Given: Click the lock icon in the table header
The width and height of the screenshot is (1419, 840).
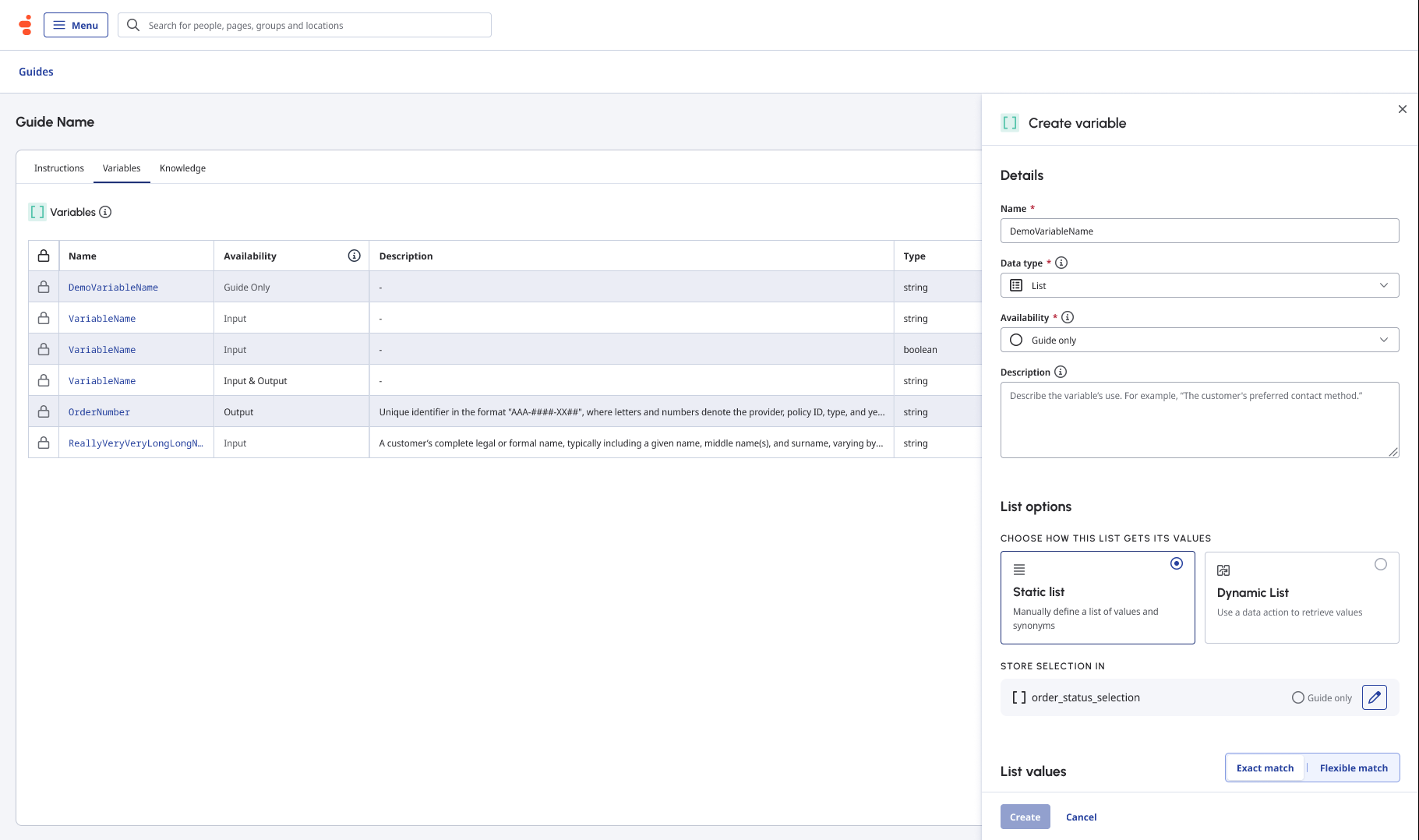Looking at the screenshot, I should (44, 256).
